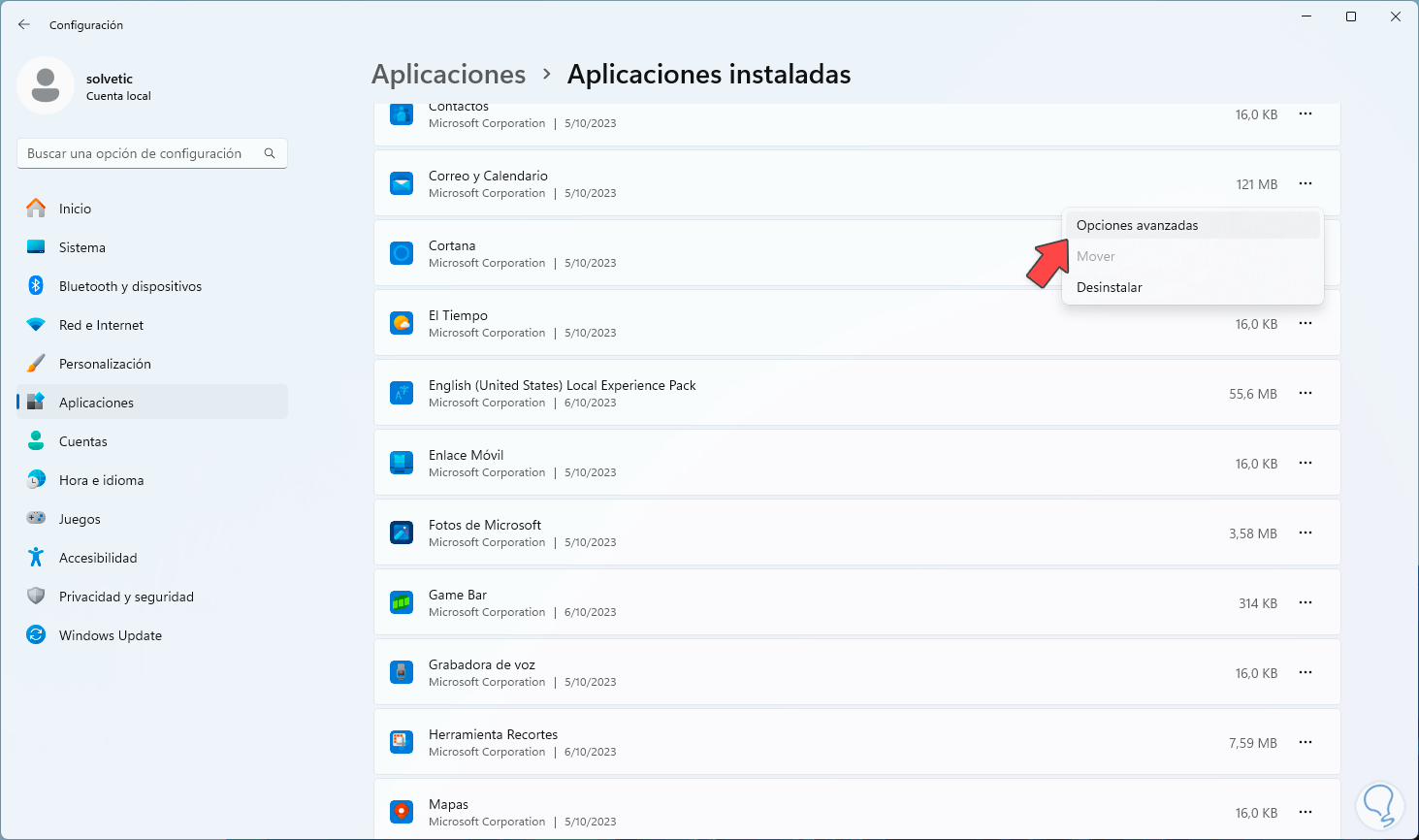Click the Cuenta local account label

[x=118, y=96]
